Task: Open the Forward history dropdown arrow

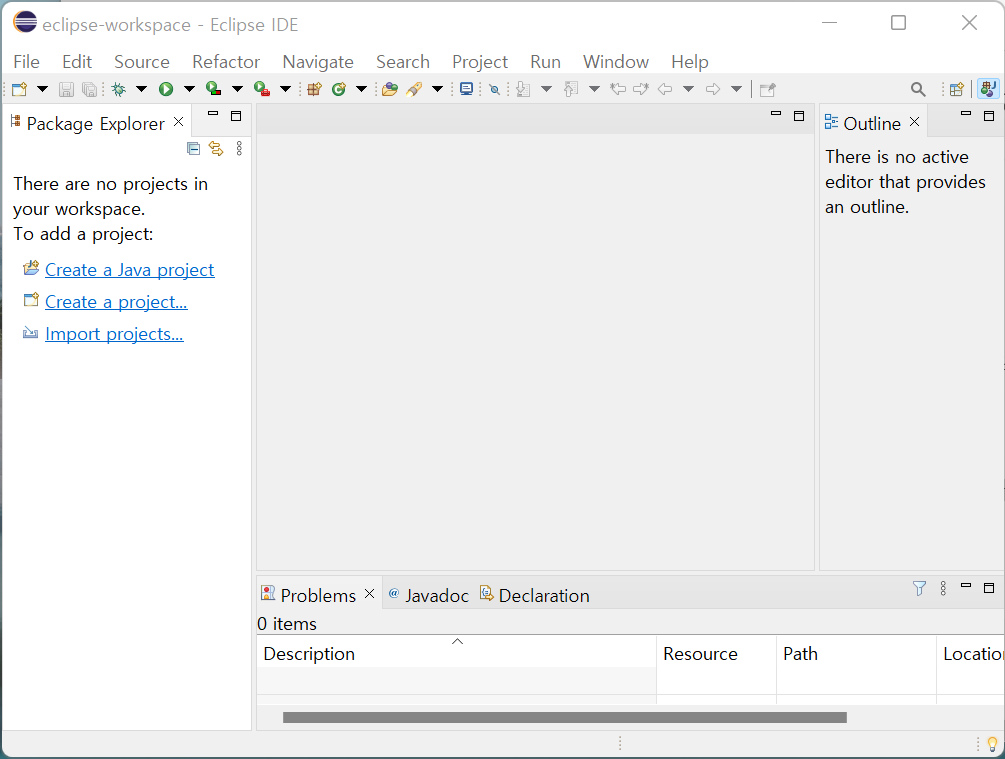Action: pos(736,89)
